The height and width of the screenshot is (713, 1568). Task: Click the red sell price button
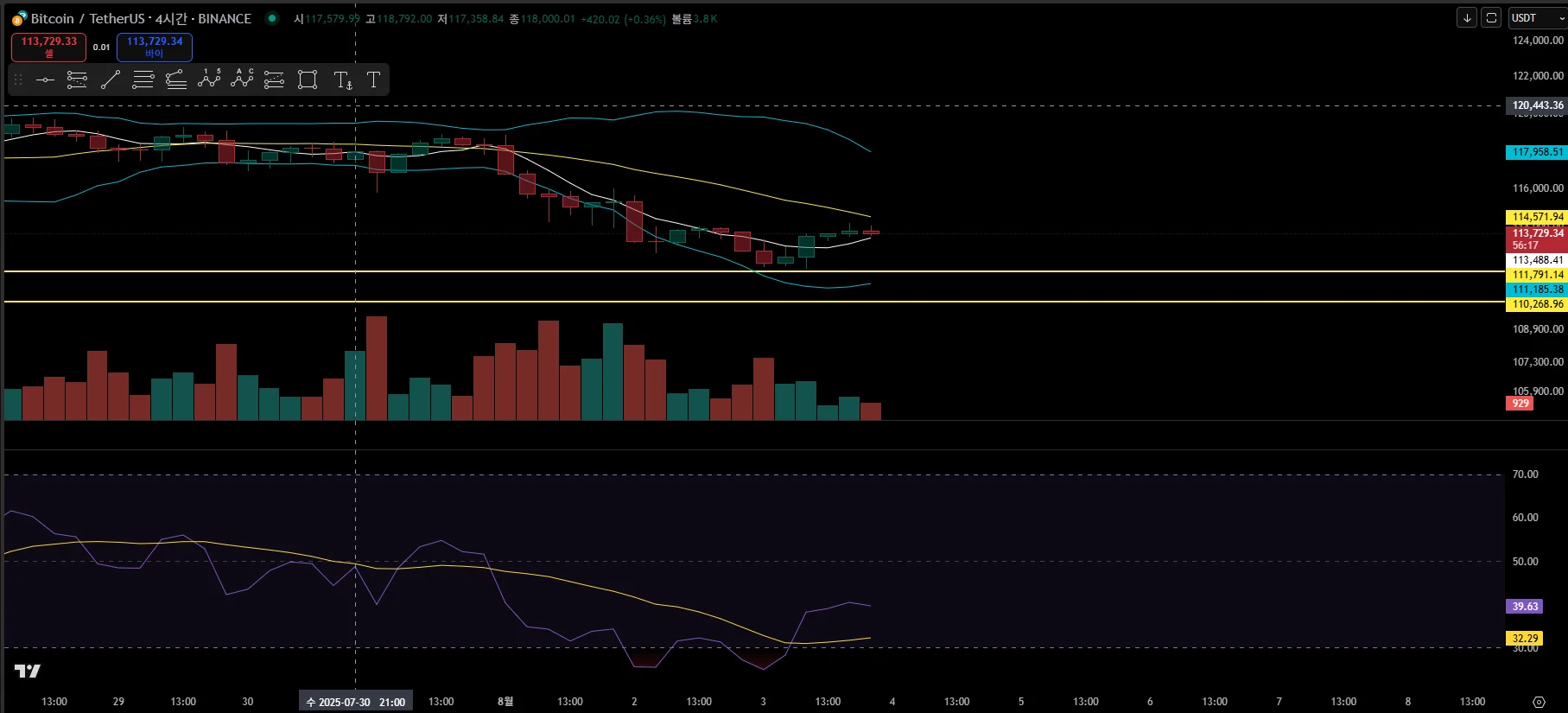(x=48, y=47)
